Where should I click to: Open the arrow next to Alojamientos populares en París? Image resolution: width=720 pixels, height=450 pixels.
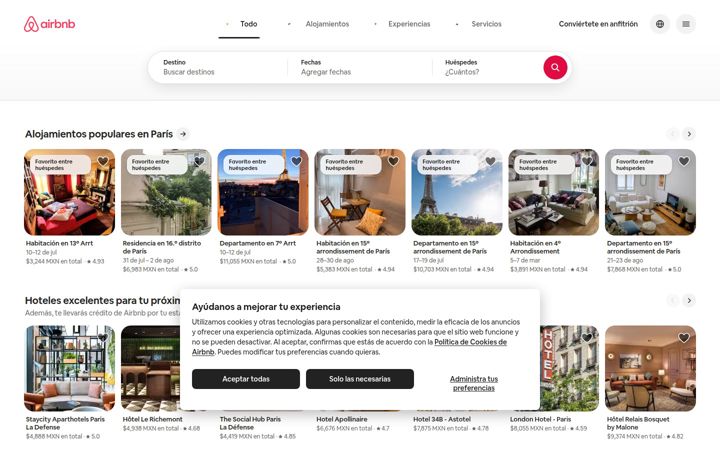(183, 134)
